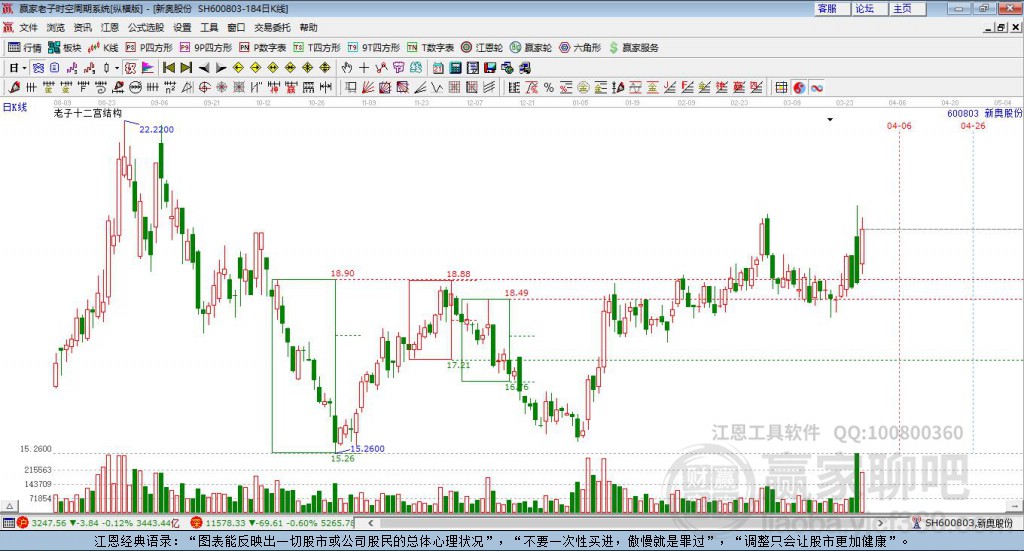Open the 赢家轮 wheel tool

click(x=531, y=48)
